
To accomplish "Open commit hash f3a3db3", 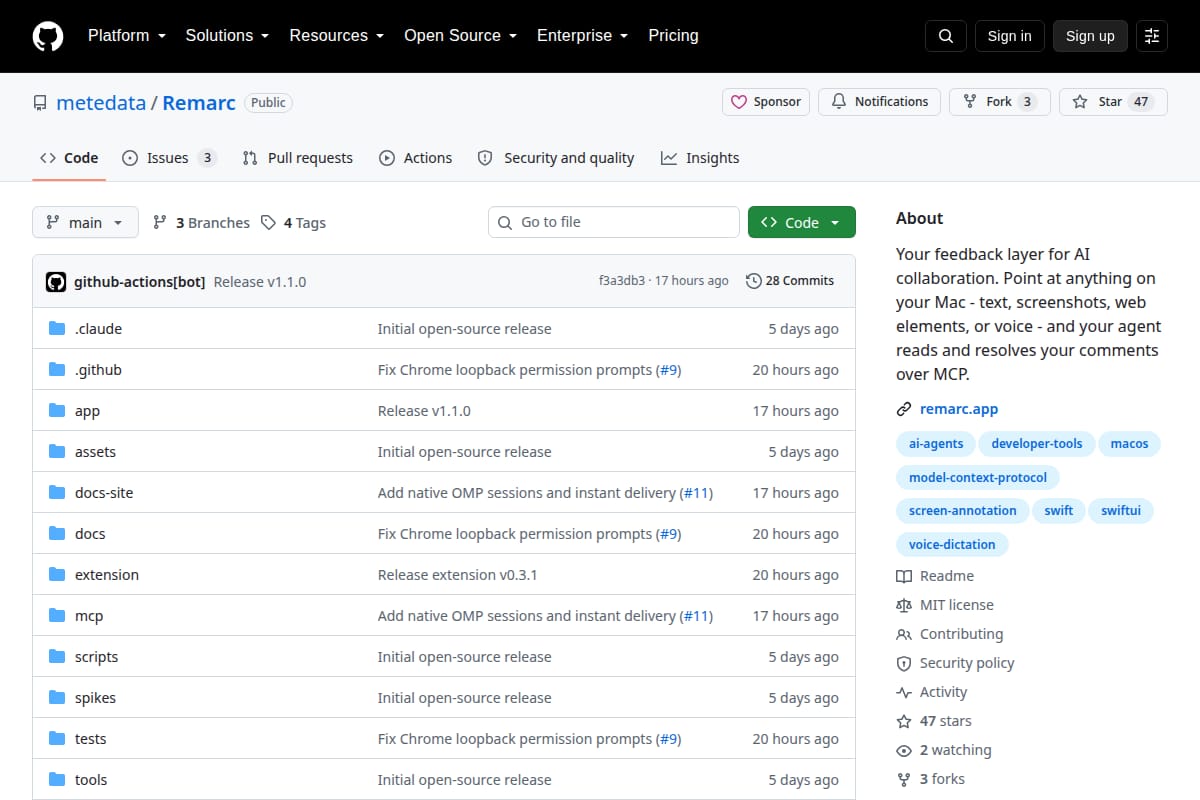I will (x=621, y=281).
